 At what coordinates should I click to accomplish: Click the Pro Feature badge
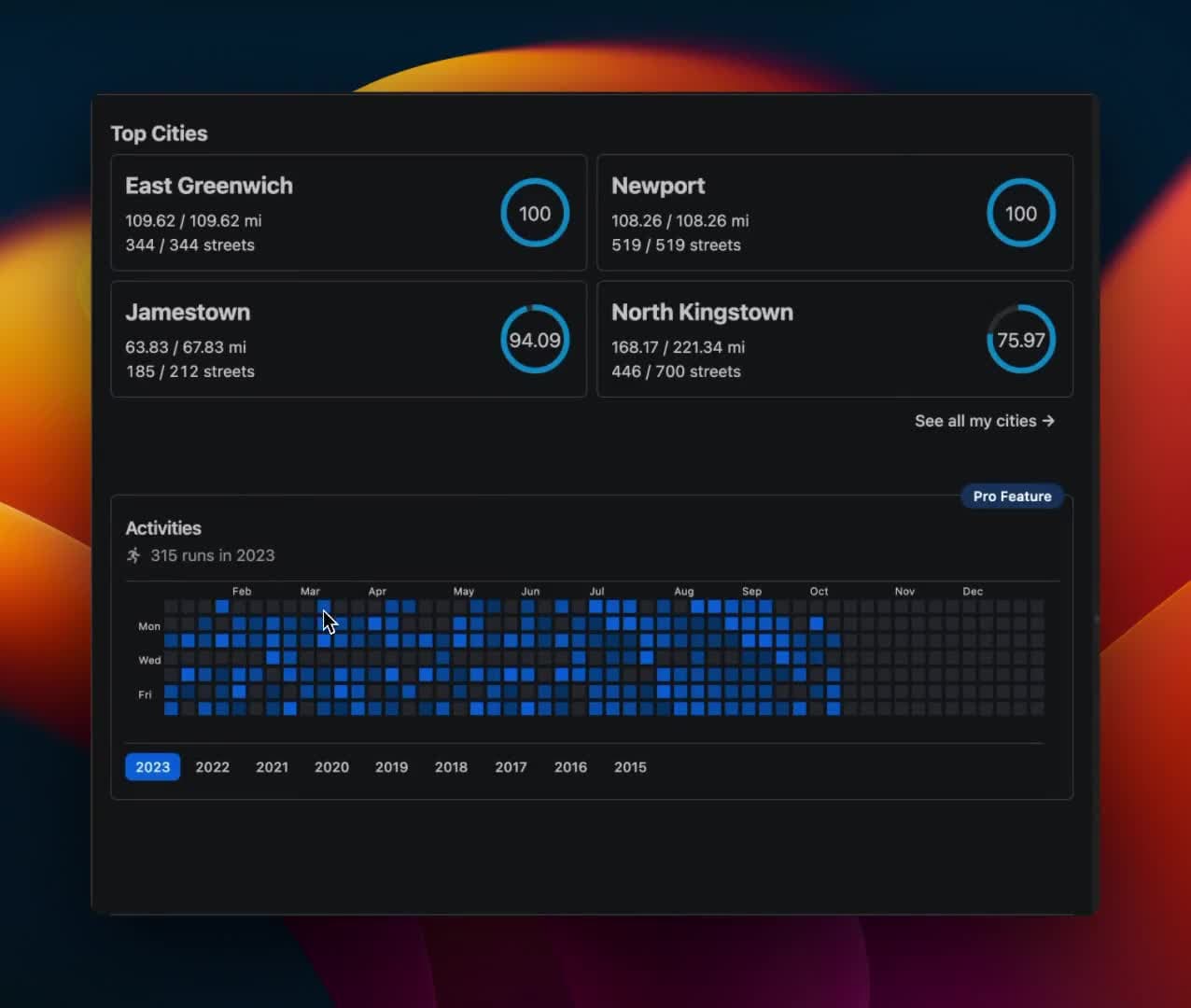[x=1012, y=497]
